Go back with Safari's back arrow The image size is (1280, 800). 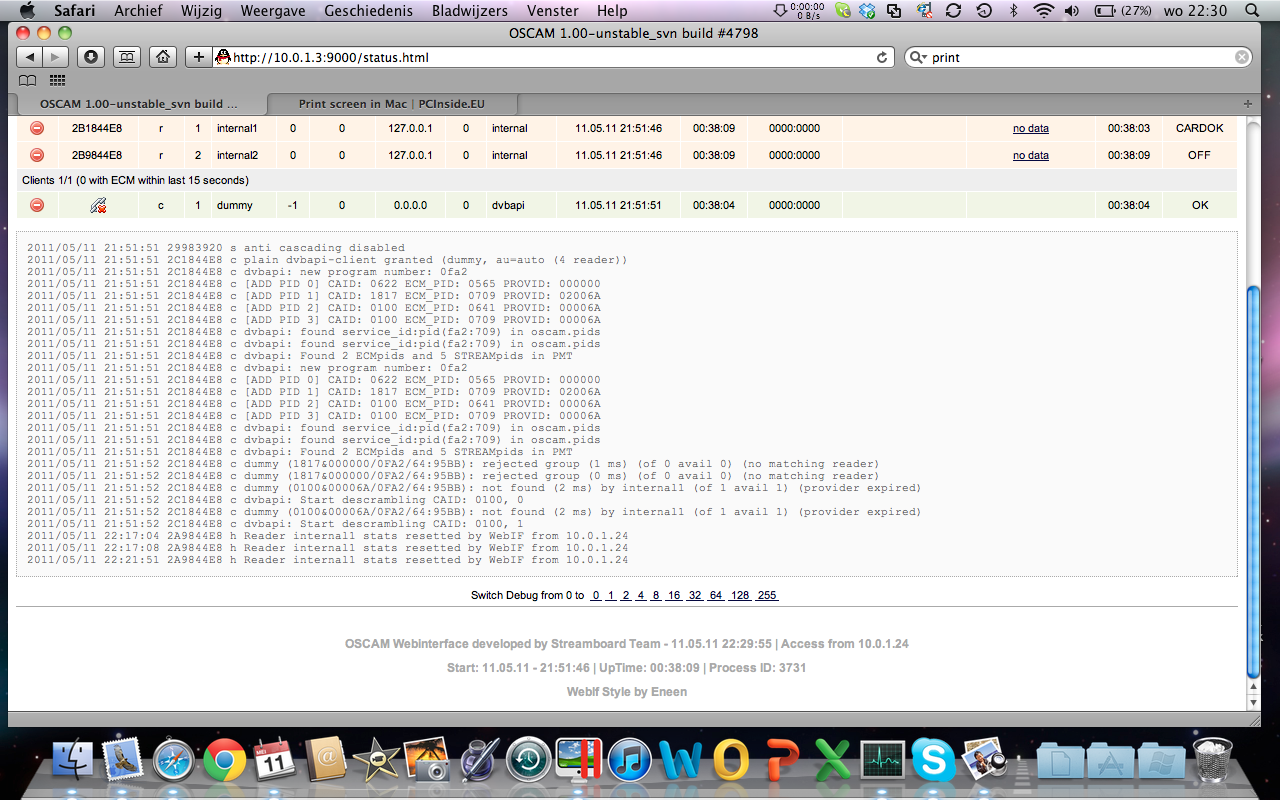30,57
